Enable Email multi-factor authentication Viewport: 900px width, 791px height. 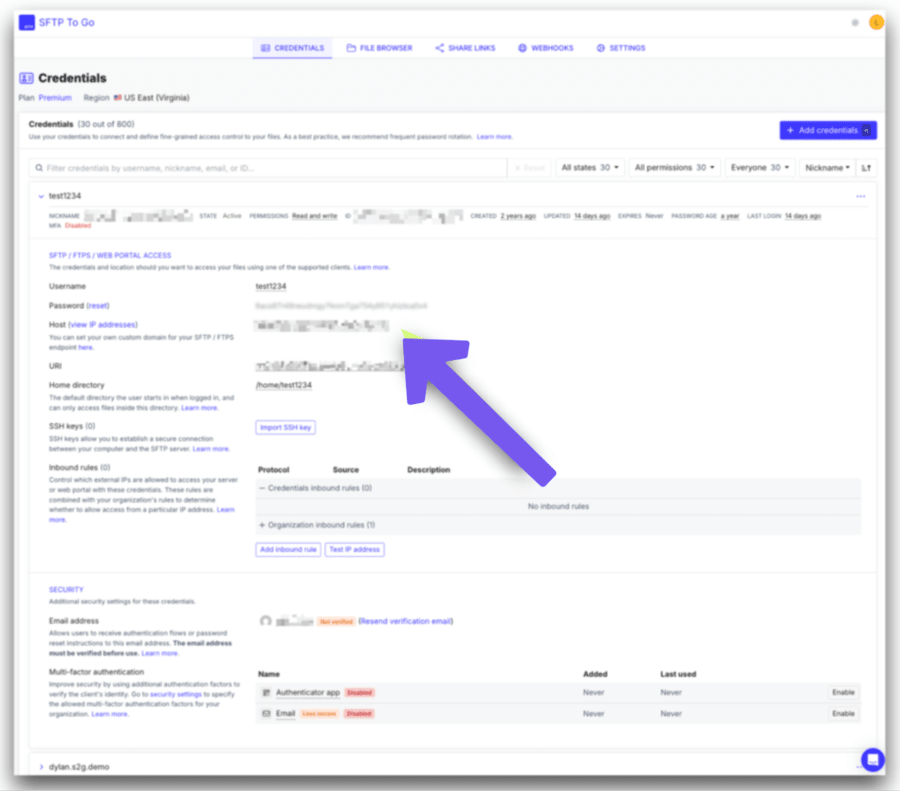coord(843,714)
